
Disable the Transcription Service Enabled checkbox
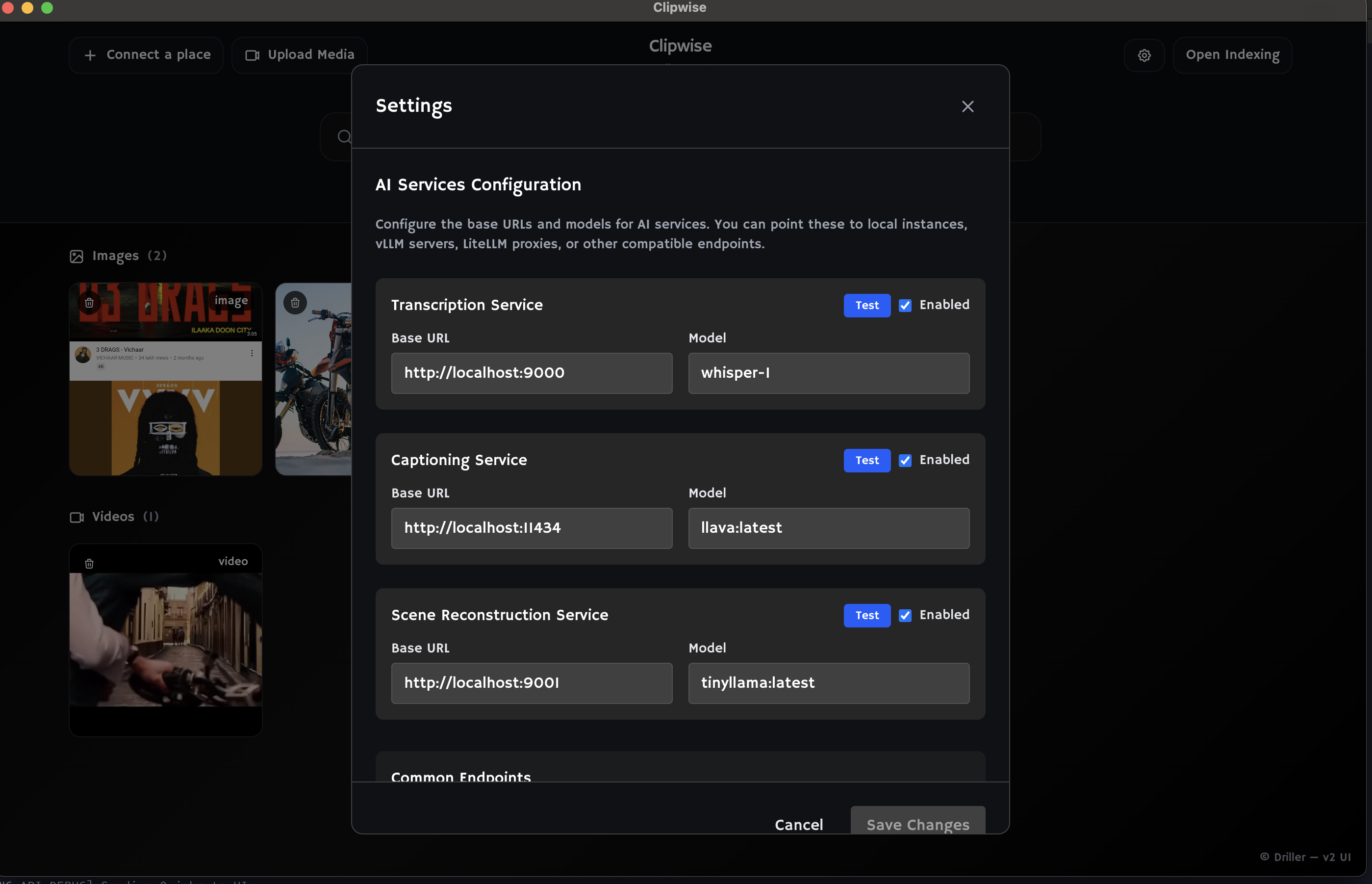click(905, 306)
